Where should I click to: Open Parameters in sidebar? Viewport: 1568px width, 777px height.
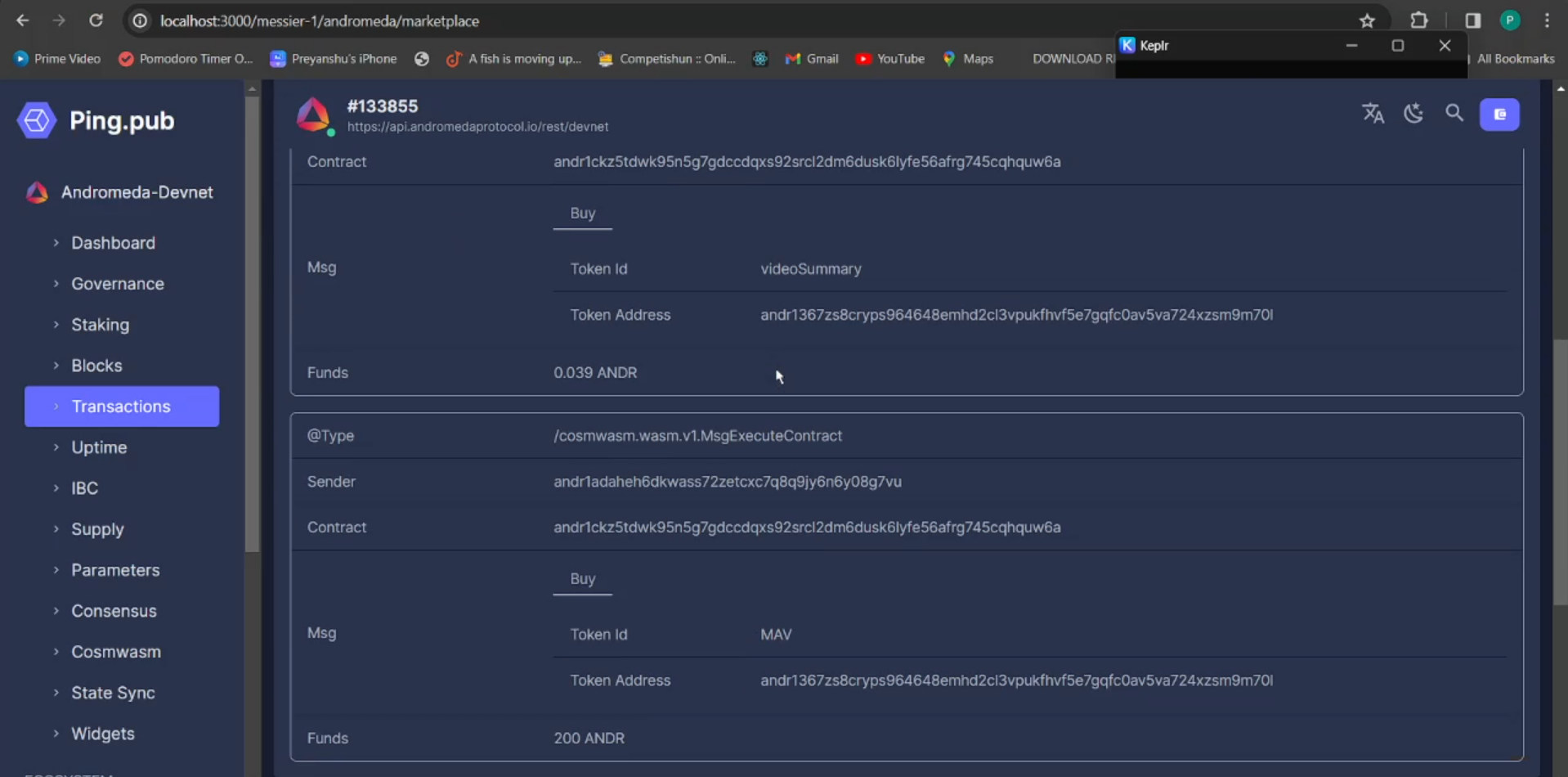point(115,570)
